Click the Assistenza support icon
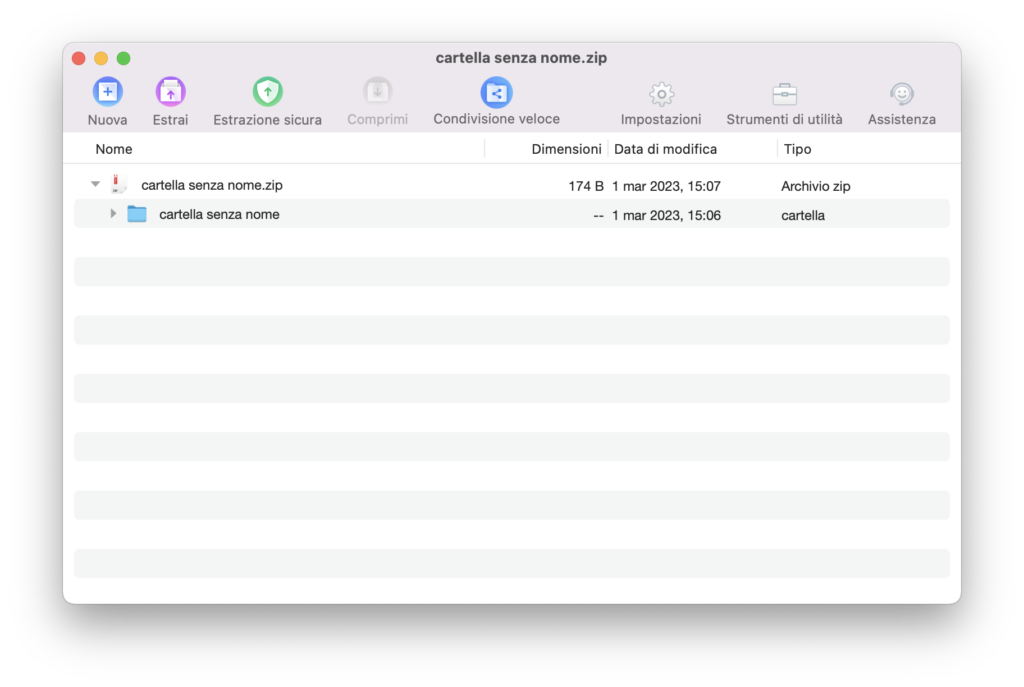The height and width of the screenshot is (687, 1024). click(x=901, y=94)
